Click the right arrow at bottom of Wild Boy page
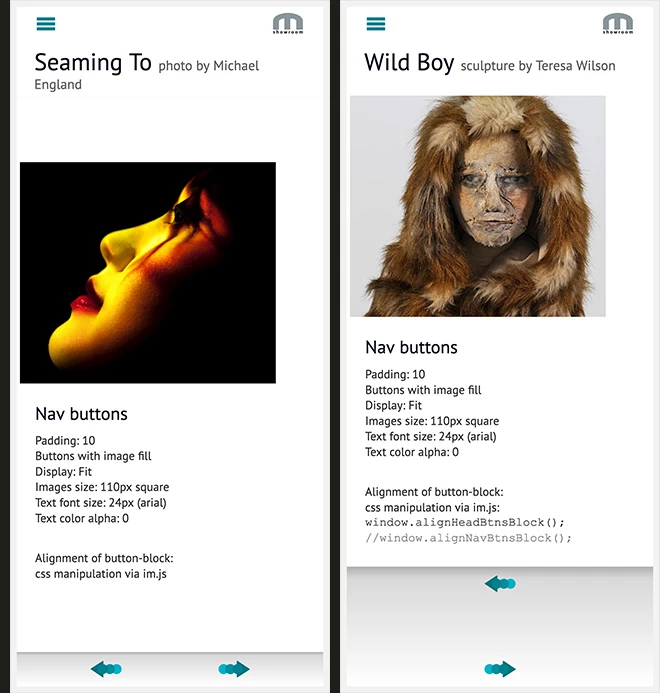Image resolution: width=660 pixels, height=693 pixels. (x=500, y=669)
